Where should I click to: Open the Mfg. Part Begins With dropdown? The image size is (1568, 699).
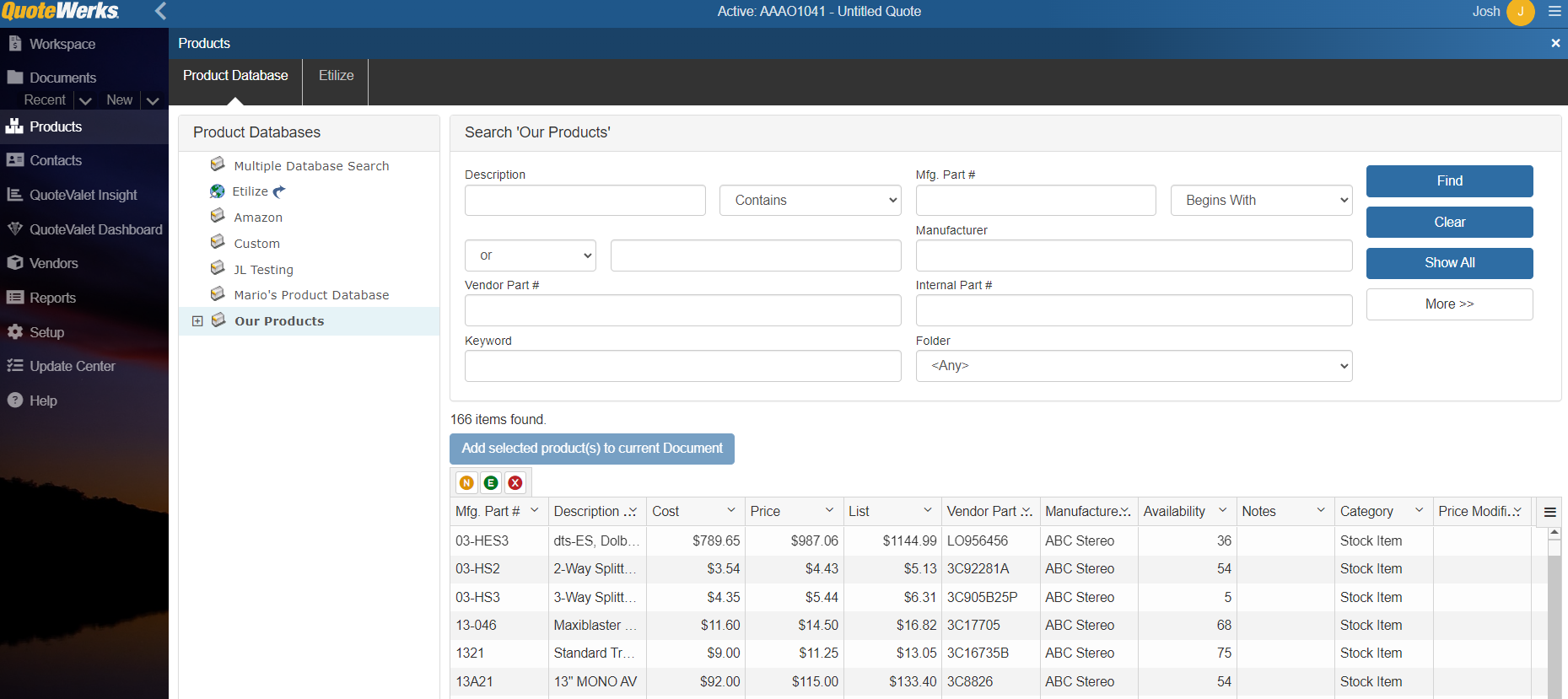[1261, 201]
